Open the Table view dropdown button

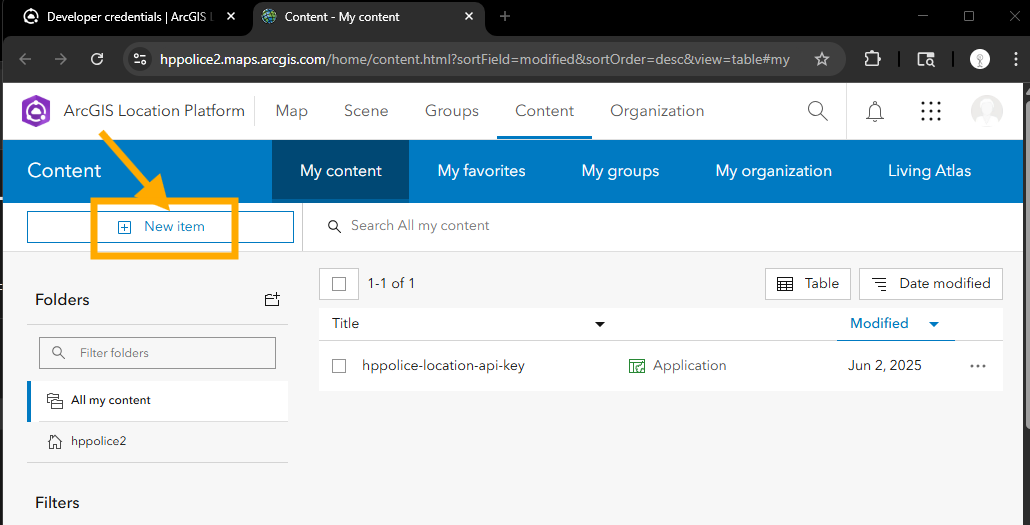coord(808,284)
